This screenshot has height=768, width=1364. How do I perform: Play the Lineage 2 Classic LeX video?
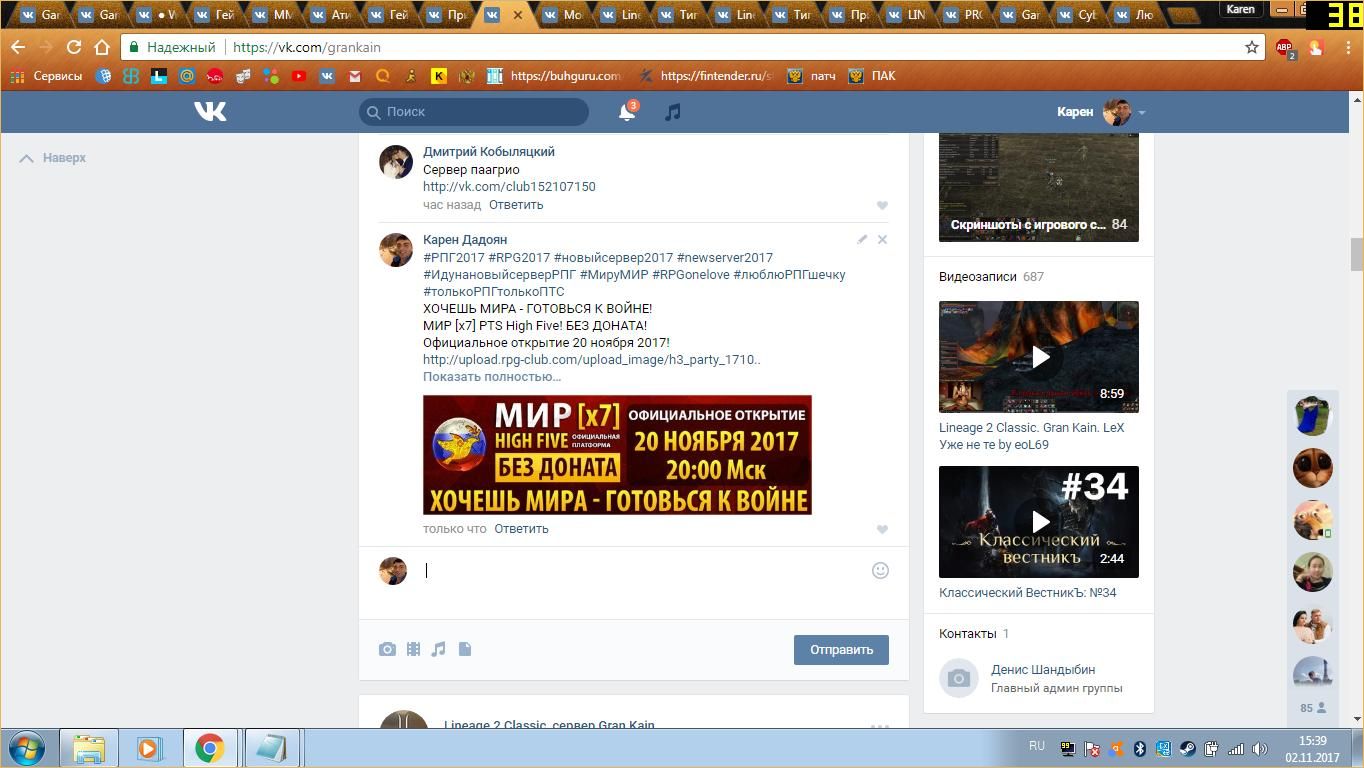[1039, 357]
